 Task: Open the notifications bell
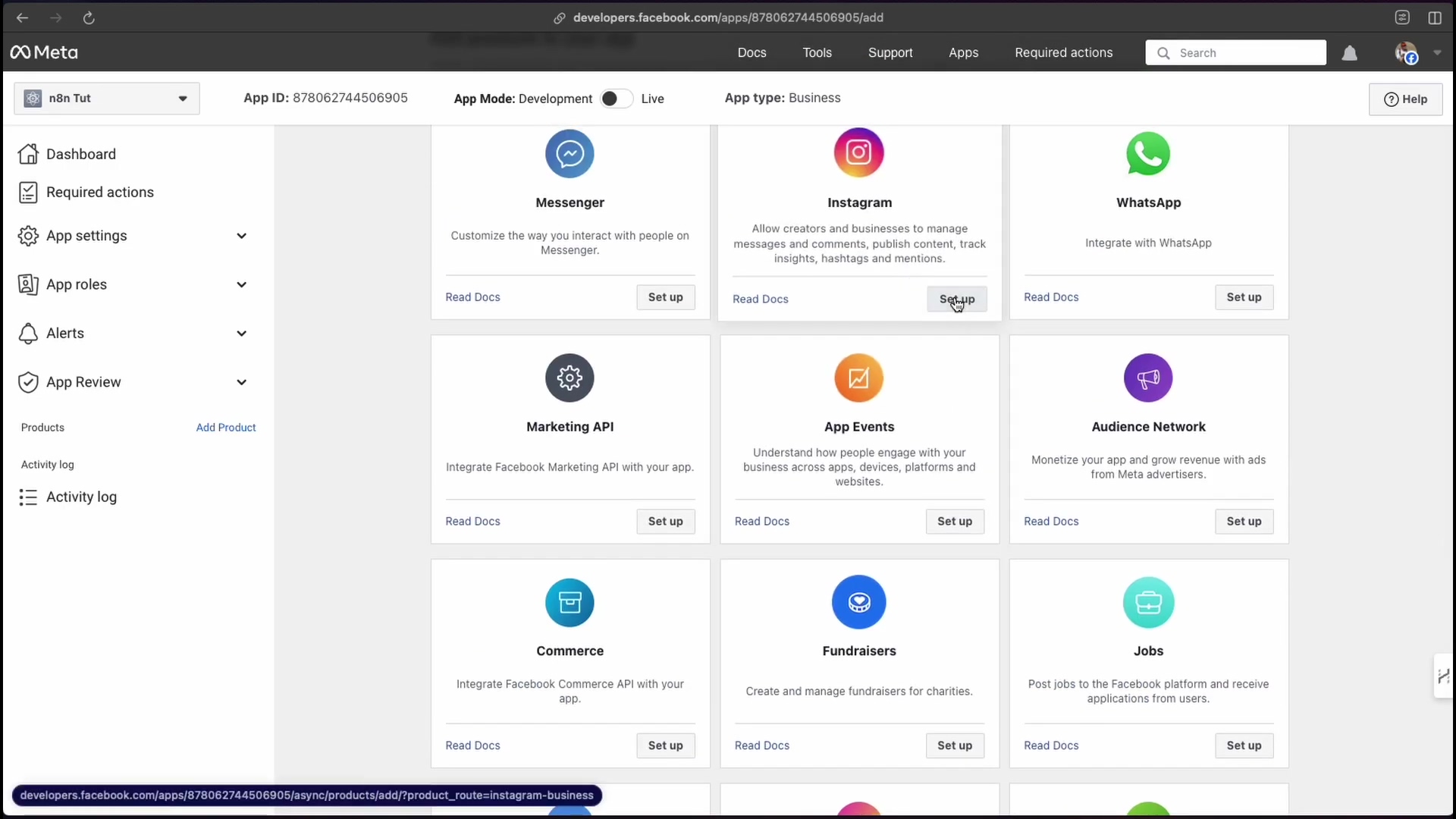tap(1349, 53)
